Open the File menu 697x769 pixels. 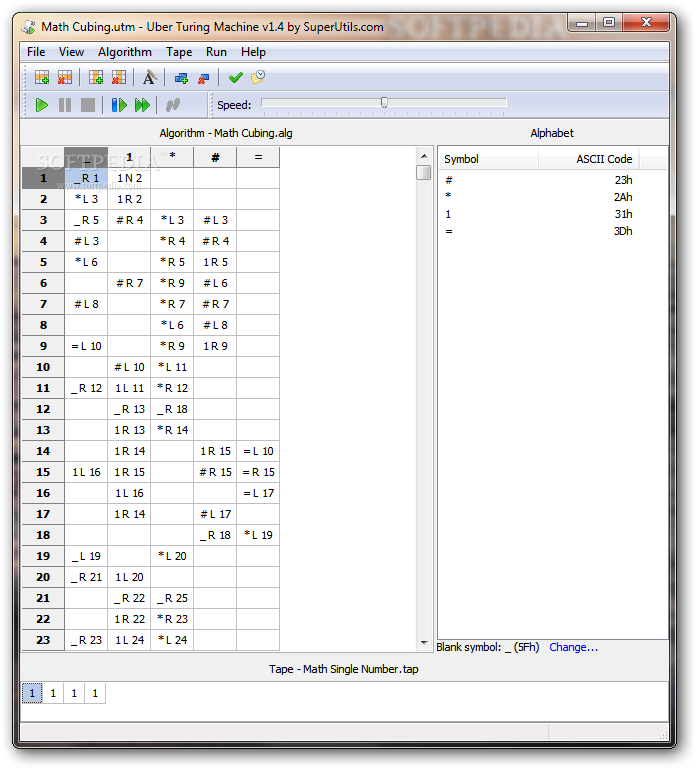point(36,52)
